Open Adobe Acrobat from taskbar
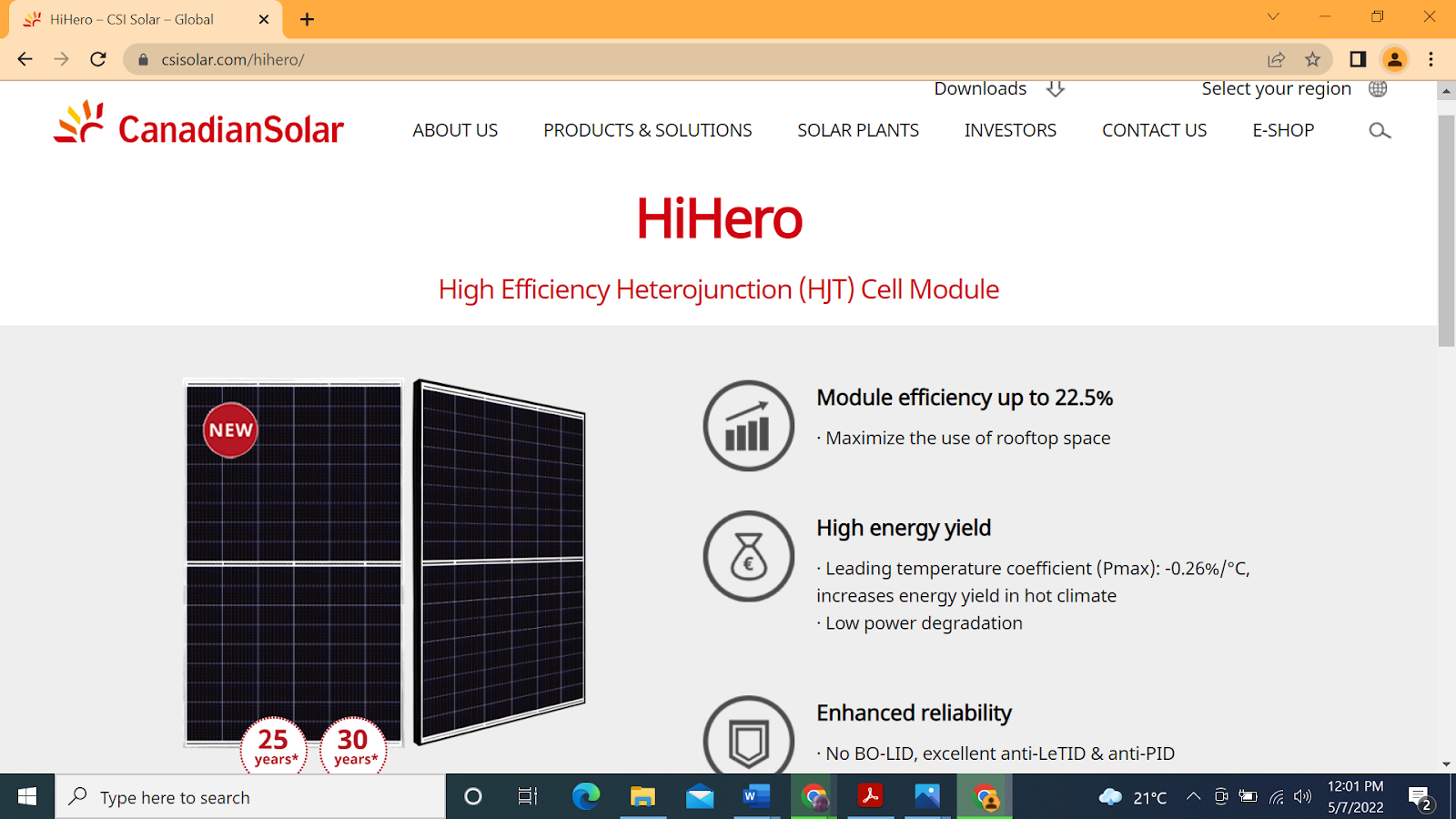The width and height of the screenshot is (1456, 819). [870, 797]
